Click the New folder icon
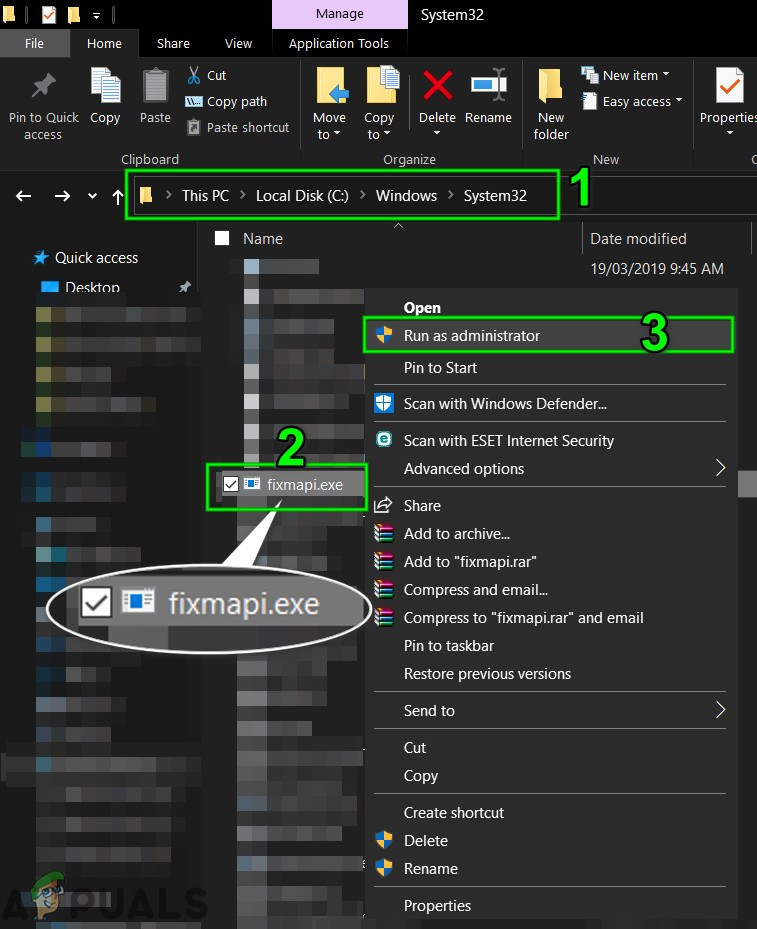 click(550, 85)
